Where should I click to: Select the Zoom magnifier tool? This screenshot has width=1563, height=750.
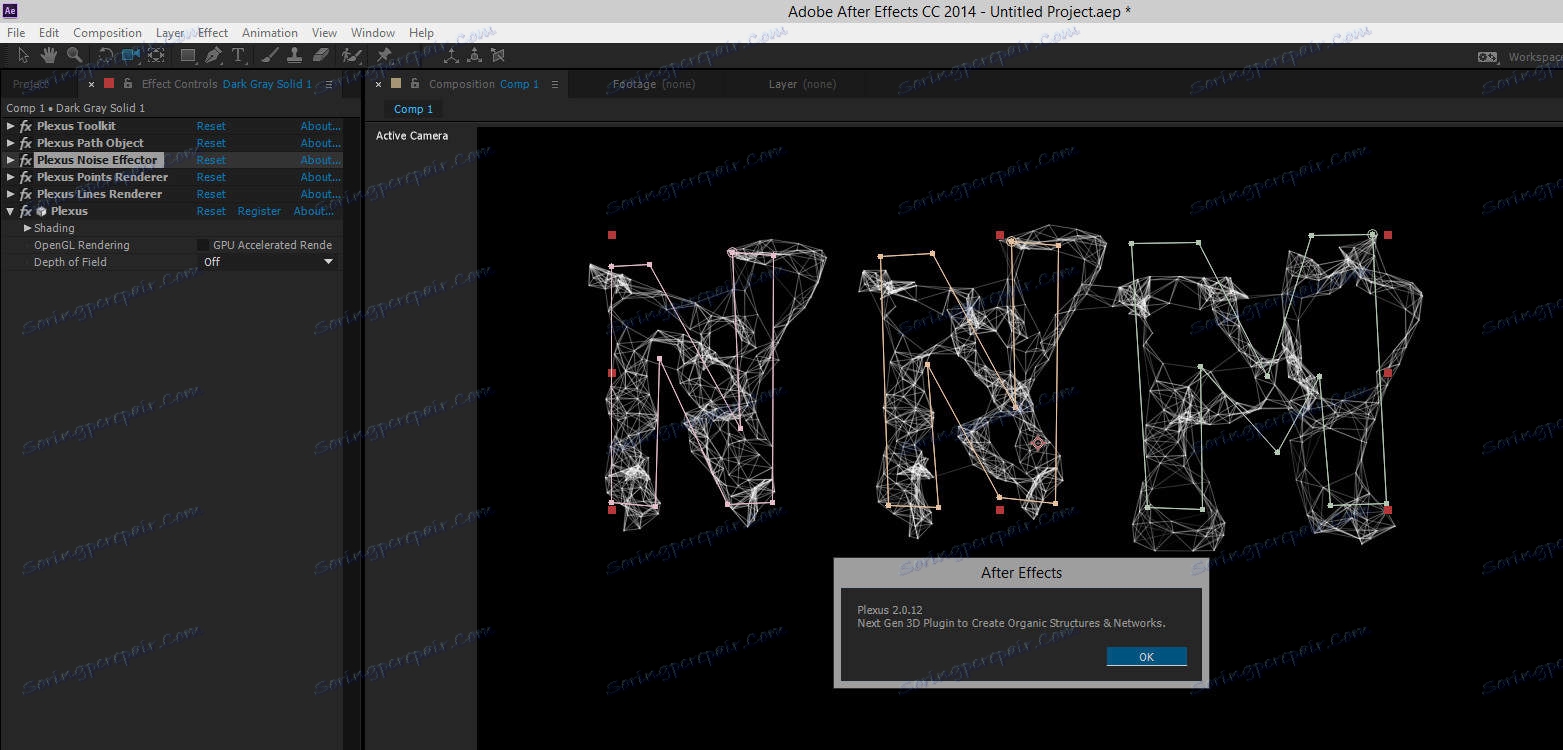[74, 56]
